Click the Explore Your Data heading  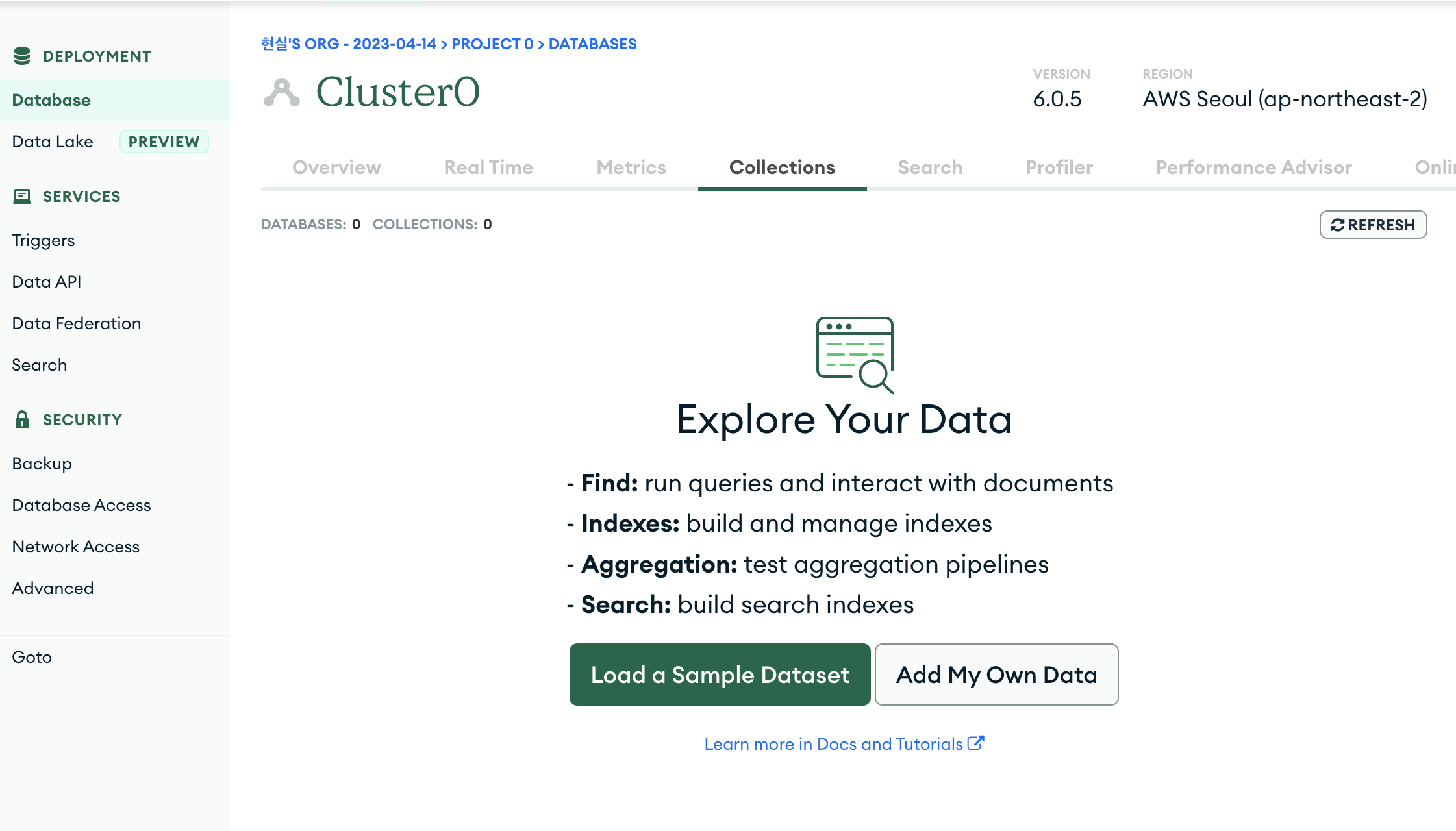coord(844,419)
